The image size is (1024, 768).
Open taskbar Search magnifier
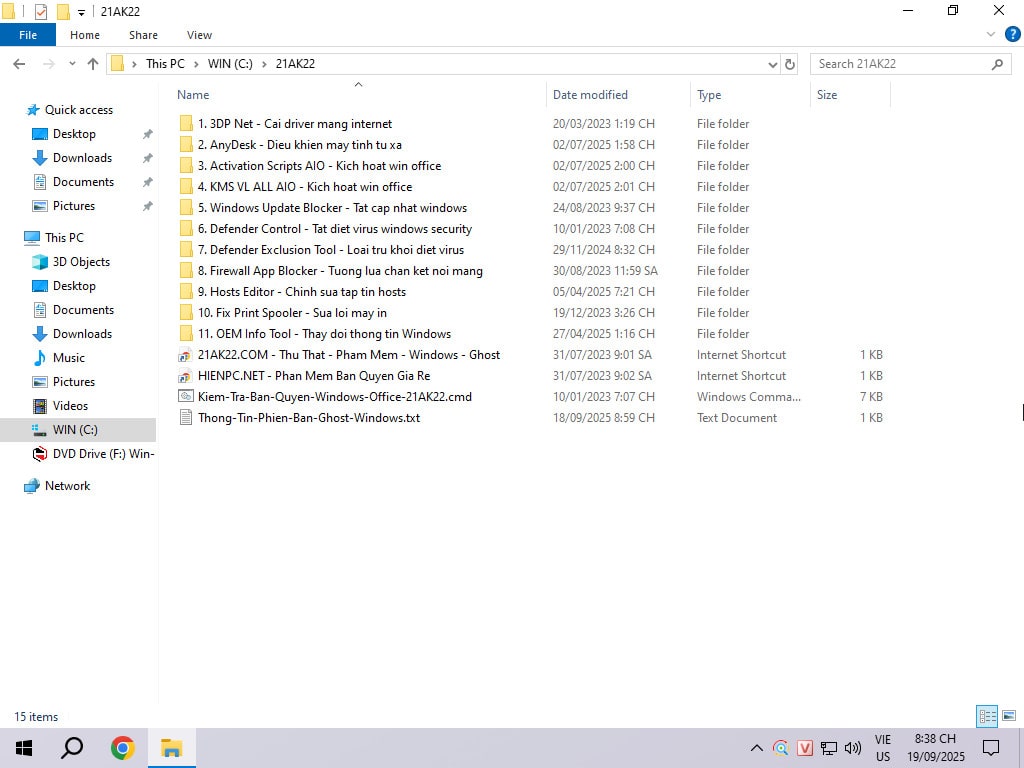pyautogui.click(x=72, y=748)
